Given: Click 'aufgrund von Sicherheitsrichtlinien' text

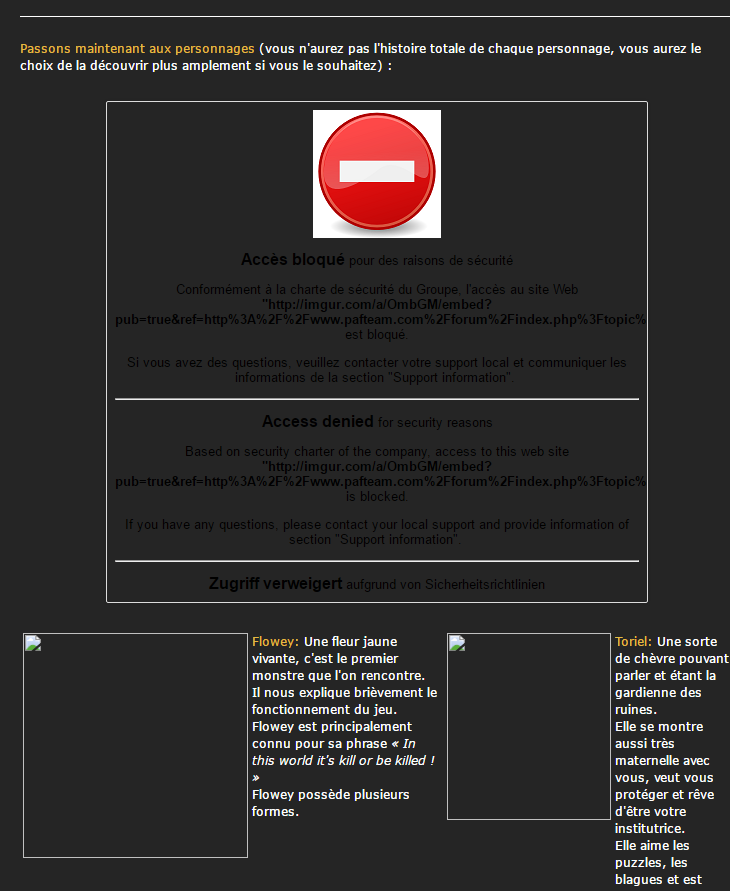Looking at the screenshot, I should [x=445, y=585].
